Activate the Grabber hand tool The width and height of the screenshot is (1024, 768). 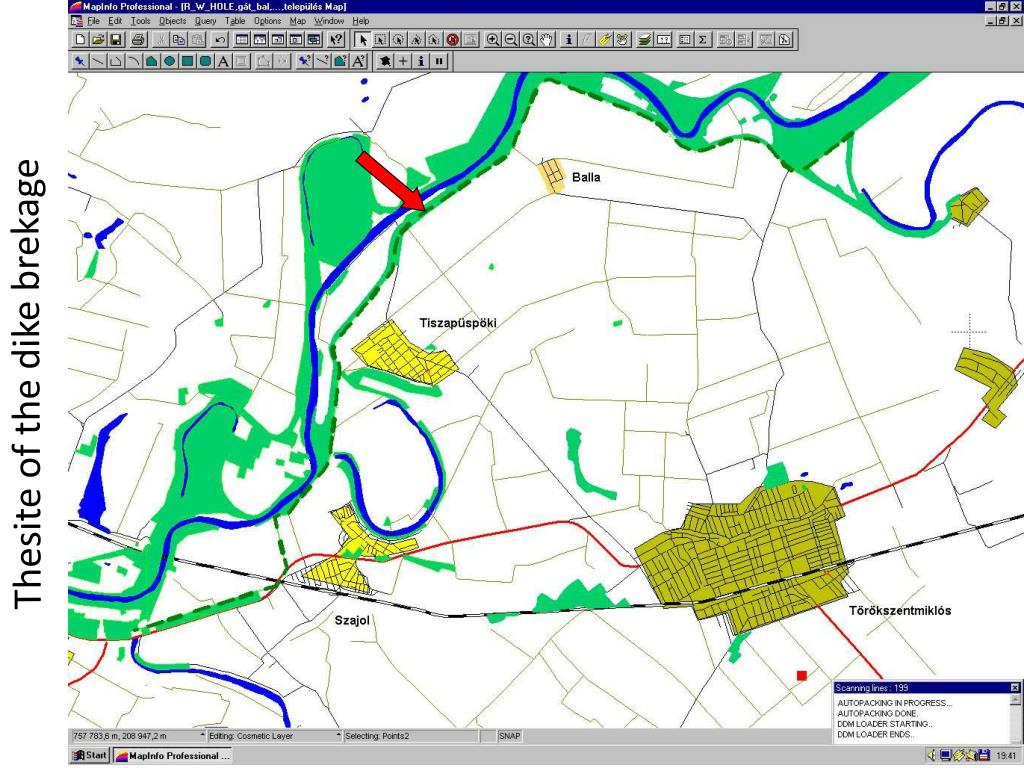[546, 40]
